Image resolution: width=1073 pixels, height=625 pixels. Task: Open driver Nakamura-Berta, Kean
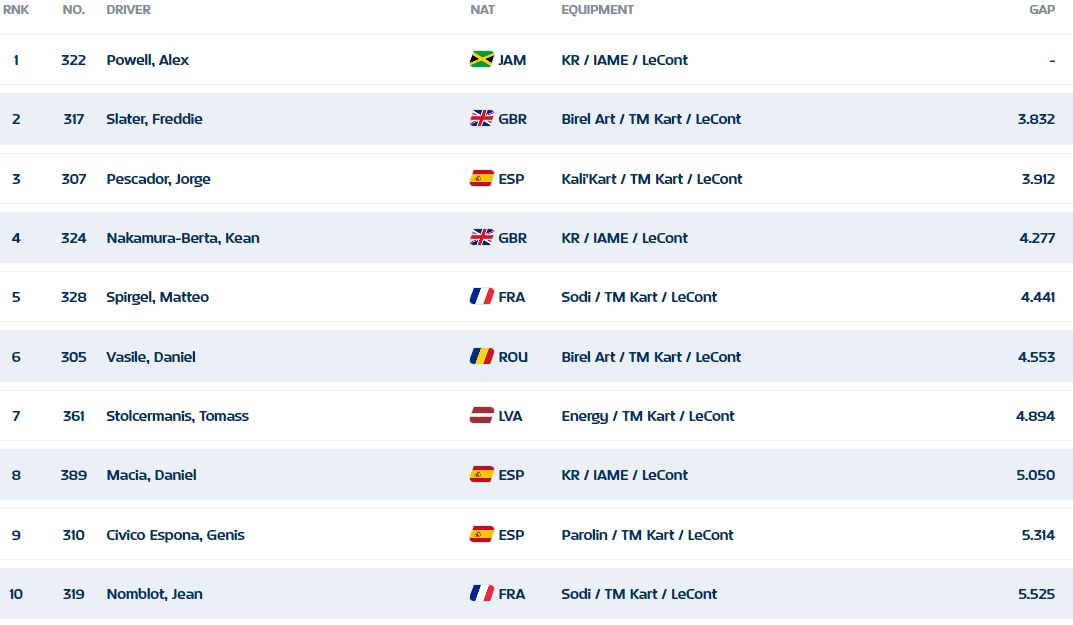click(x=183, y=238)
